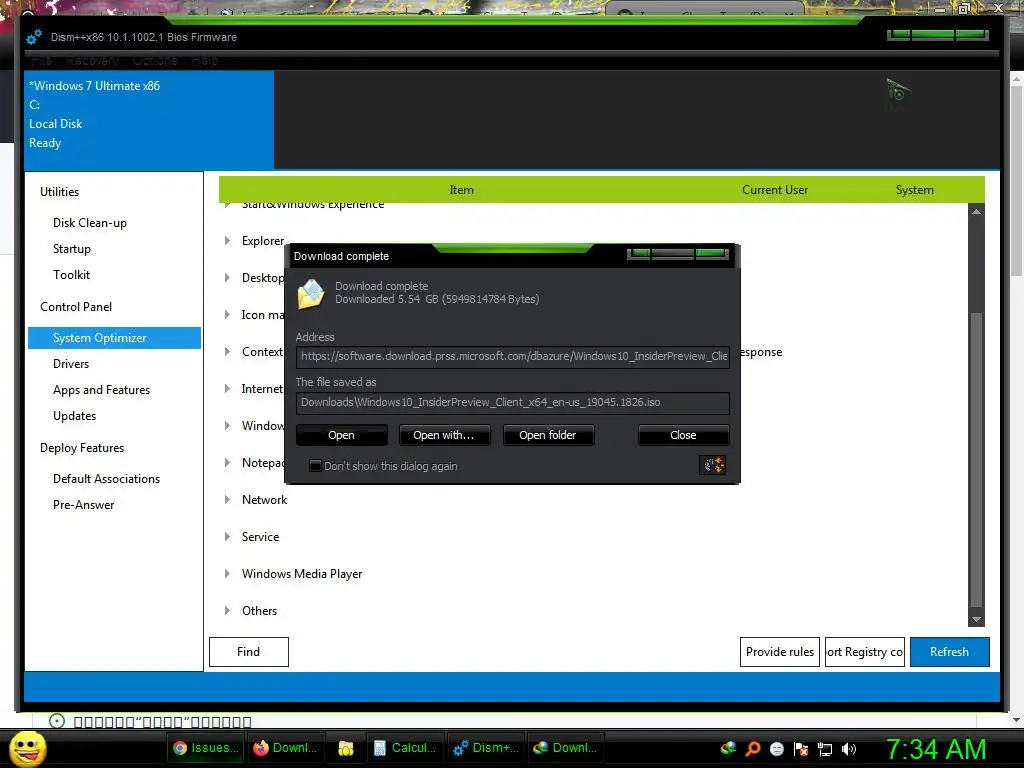1024x768 pixels.
Task: Expand the Service category
Action: (x=227, y=537)
